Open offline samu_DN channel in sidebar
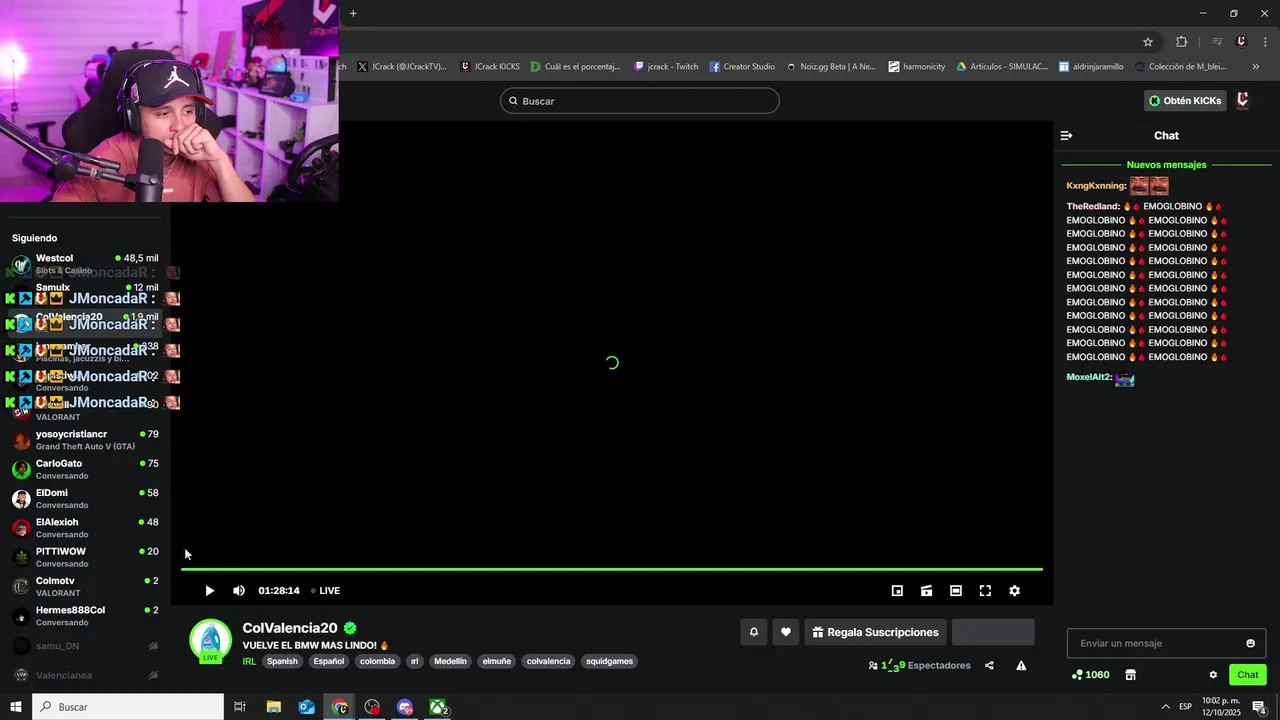Image resolution: width=1280 pixels, height=720 pixels. (85, 646)
